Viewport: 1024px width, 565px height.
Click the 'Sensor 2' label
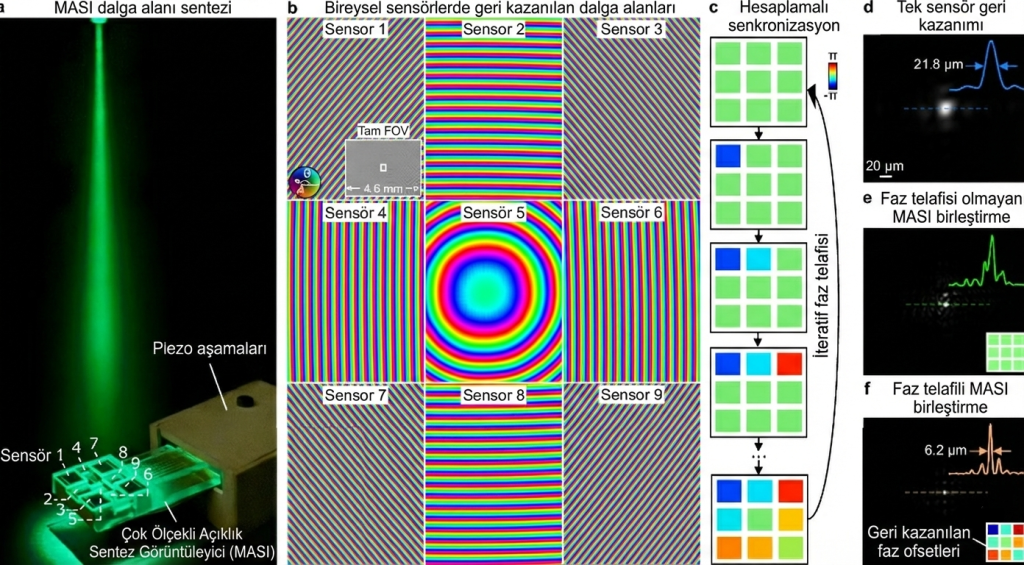pyautogui.click(x=493, y=30)
